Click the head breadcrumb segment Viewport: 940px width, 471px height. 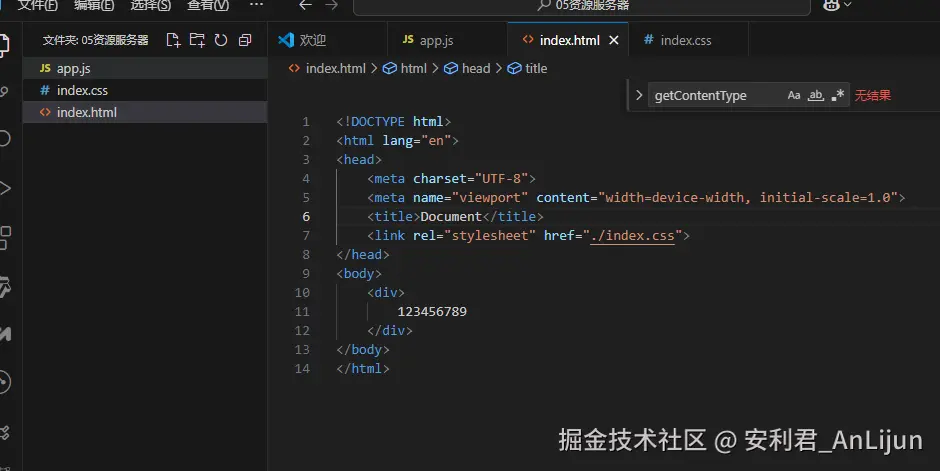click(x=468, y=68)
